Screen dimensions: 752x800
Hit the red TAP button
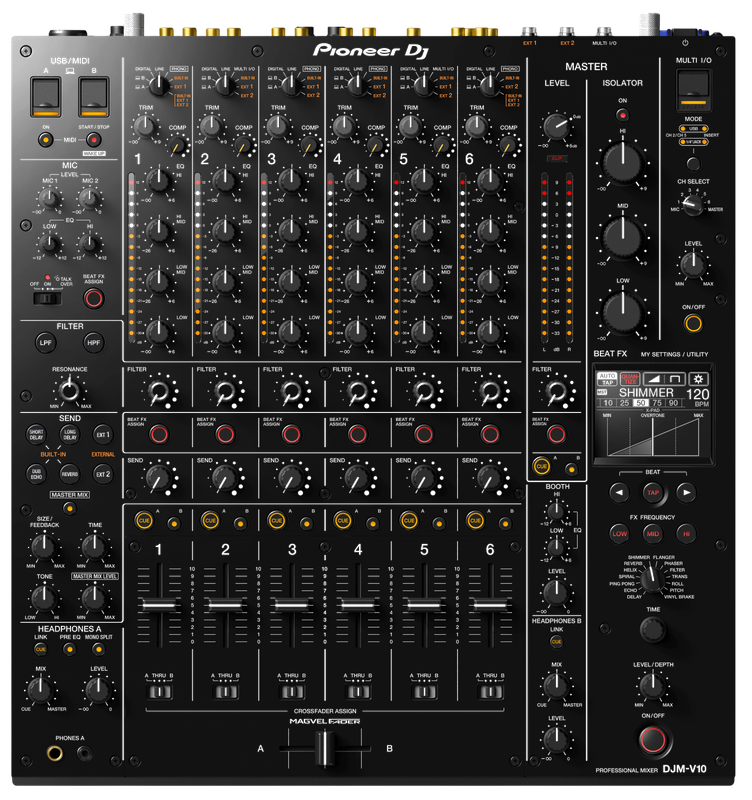(x=653, y=493)
